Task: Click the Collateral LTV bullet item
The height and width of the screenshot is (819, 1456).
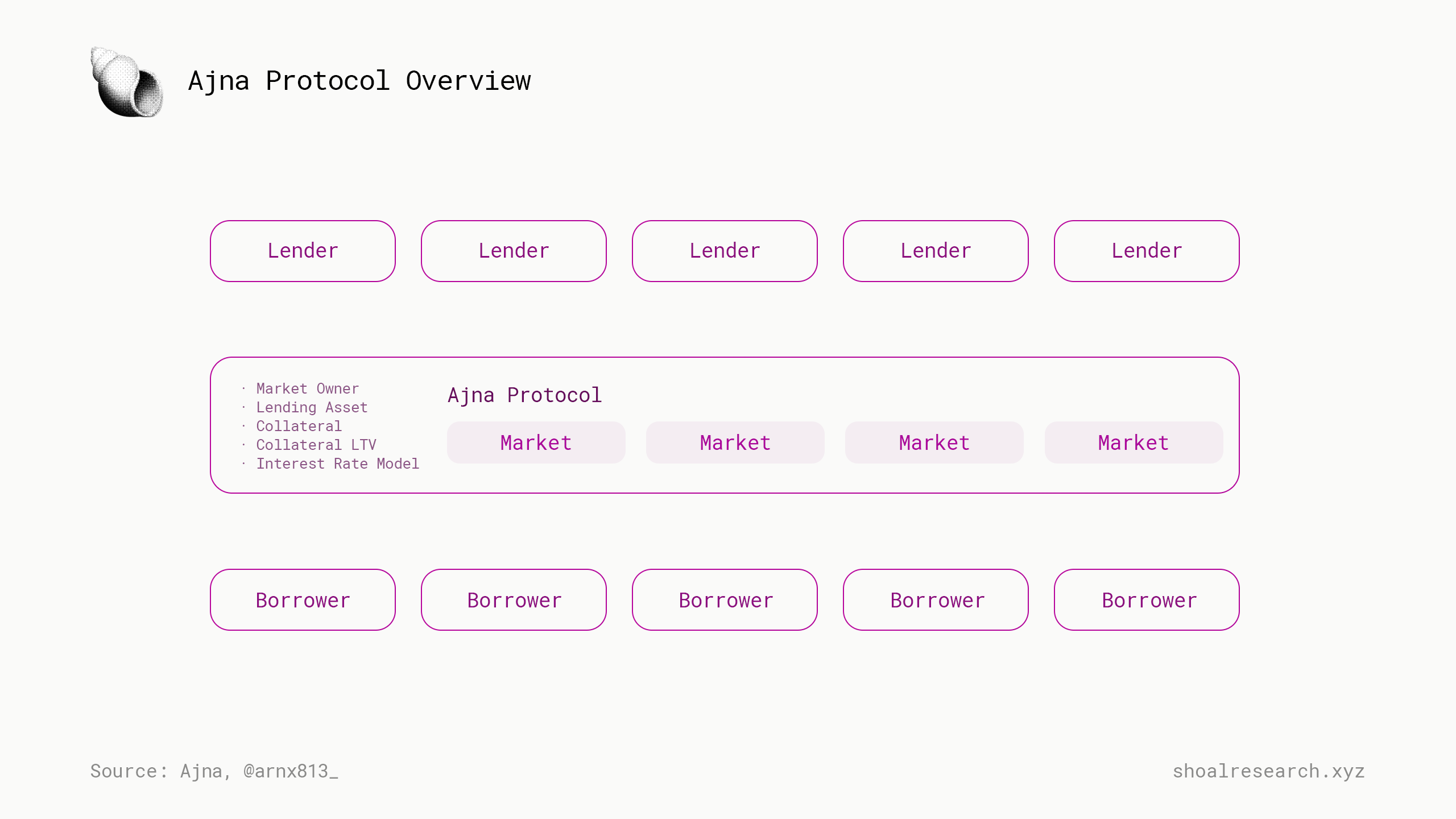Action: (316, 445)
